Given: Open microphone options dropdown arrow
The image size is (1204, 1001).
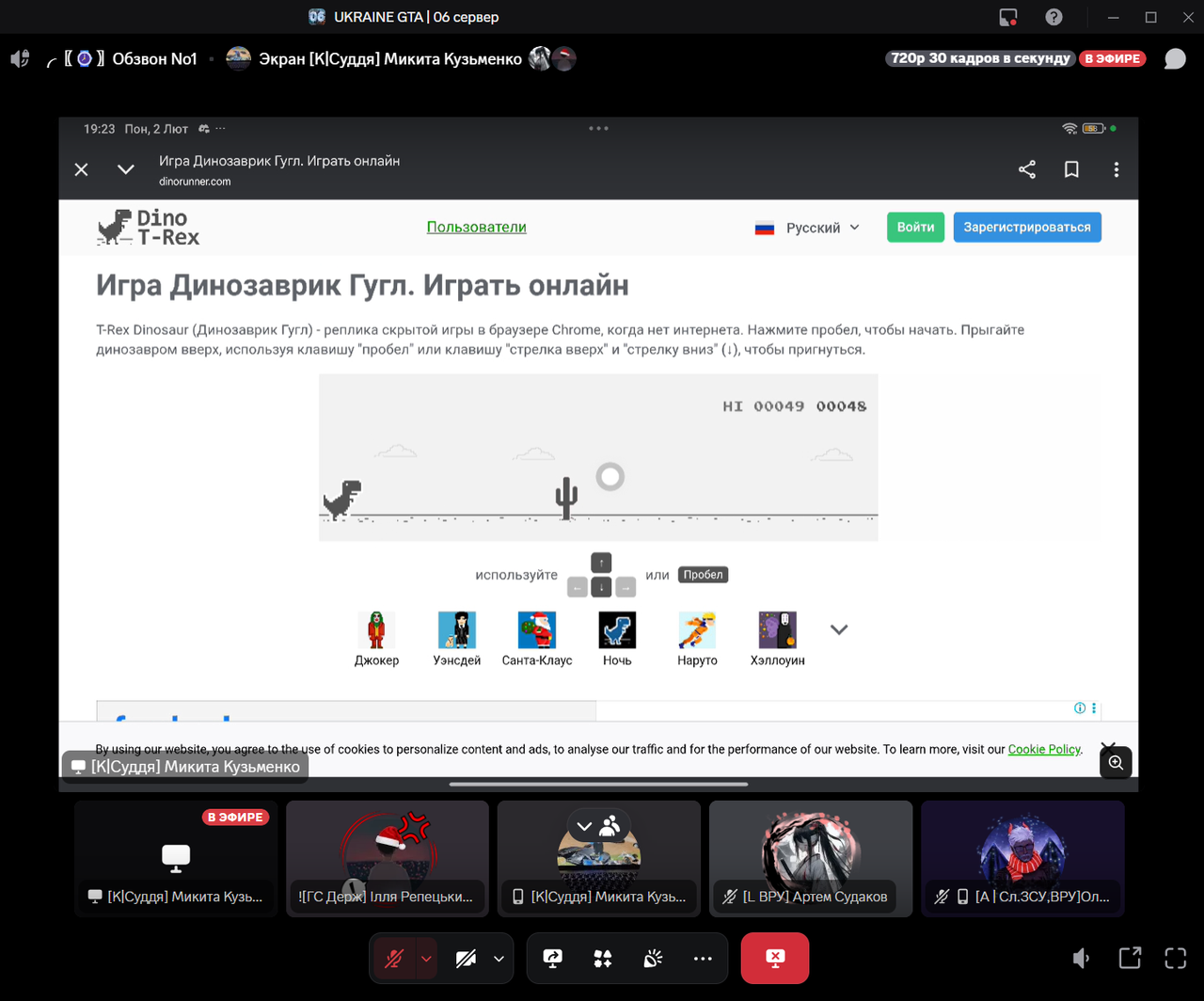Looking at the screenshot, I should (427, 959).
